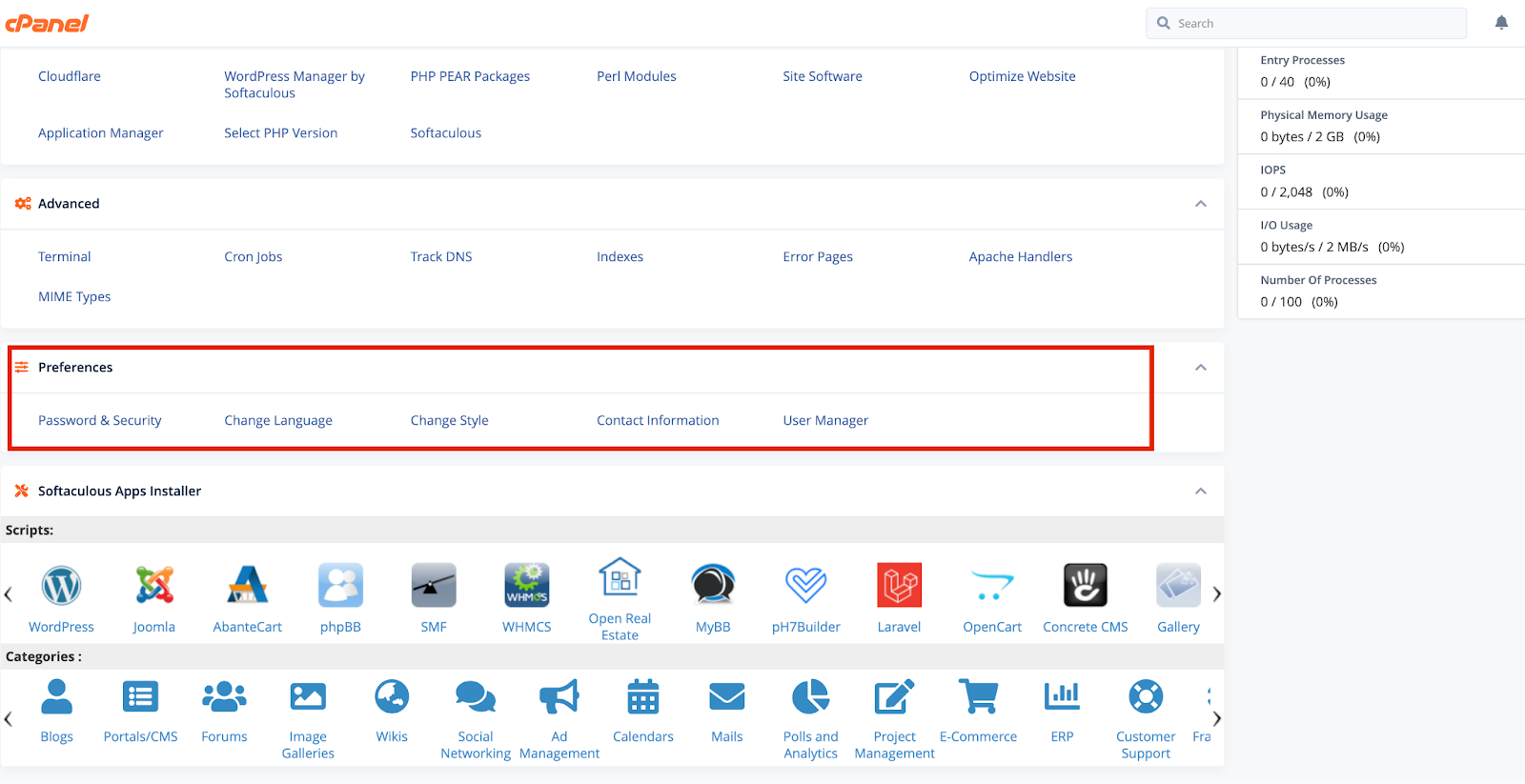This screenshot has width=1525, height=784.
Task: Open the WordPress script icon
Action: coord(61,585)
